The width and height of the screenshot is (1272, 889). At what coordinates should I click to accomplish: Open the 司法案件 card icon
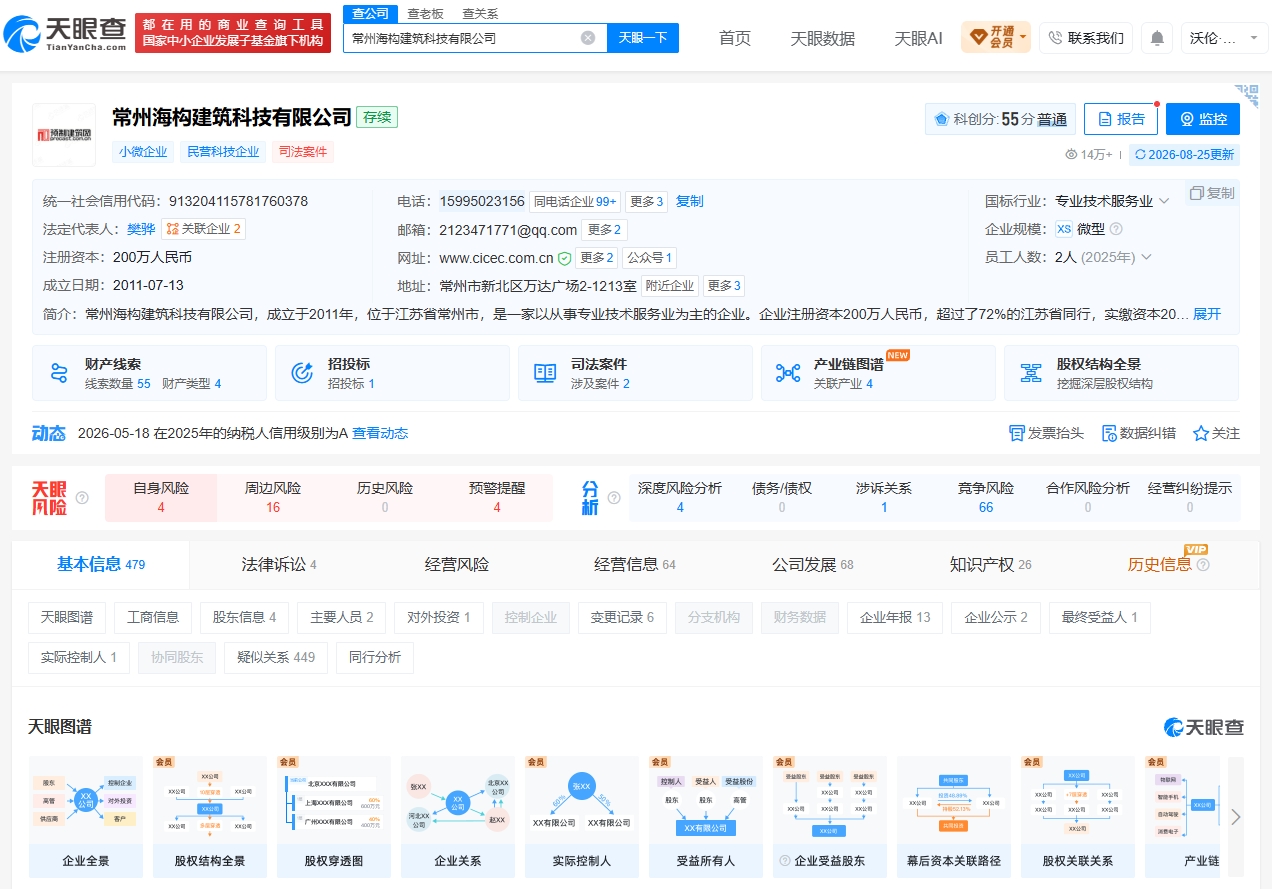point(545,373)
